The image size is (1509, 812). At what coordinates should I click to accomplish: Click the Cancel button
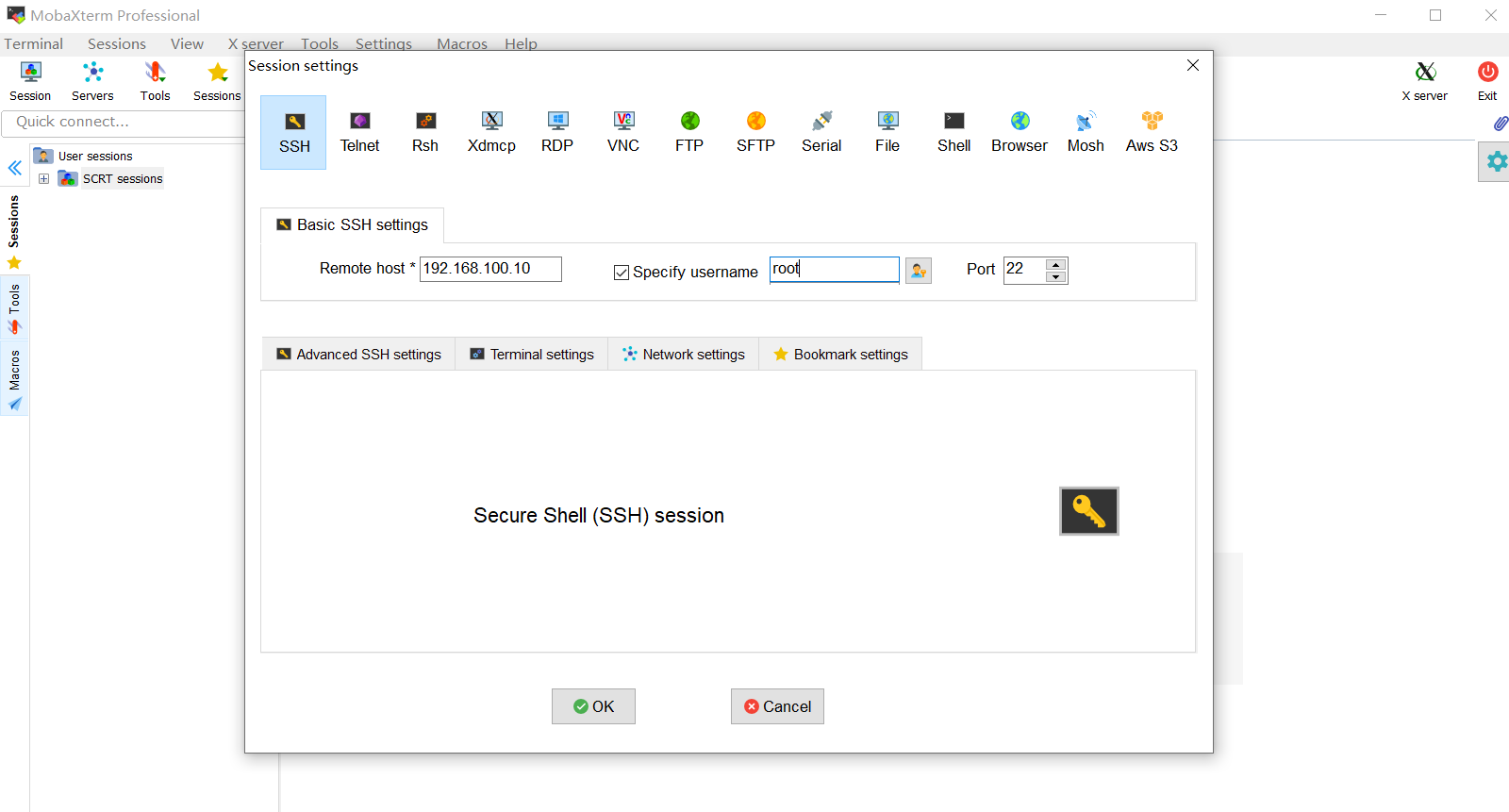click(777, 706)
